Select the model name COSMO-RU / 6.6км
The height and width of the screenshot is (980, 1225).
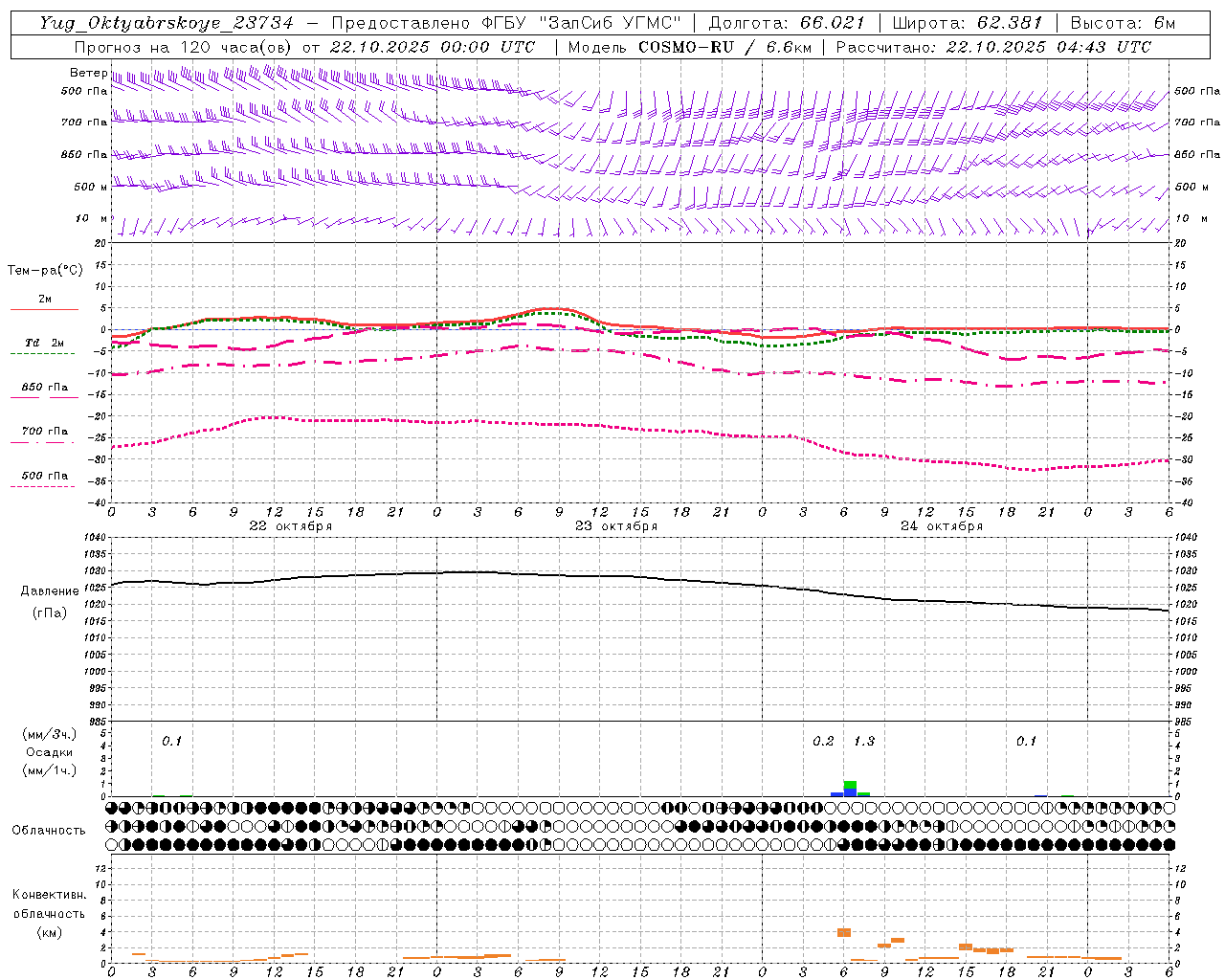click(x=725, y=47)
